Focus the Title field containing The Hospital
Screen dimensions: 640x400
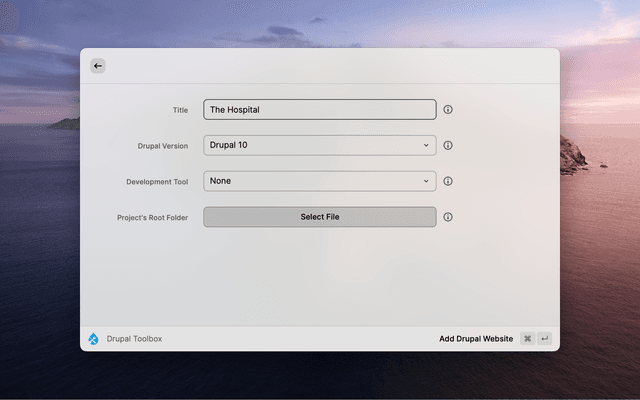click(319, 110)
